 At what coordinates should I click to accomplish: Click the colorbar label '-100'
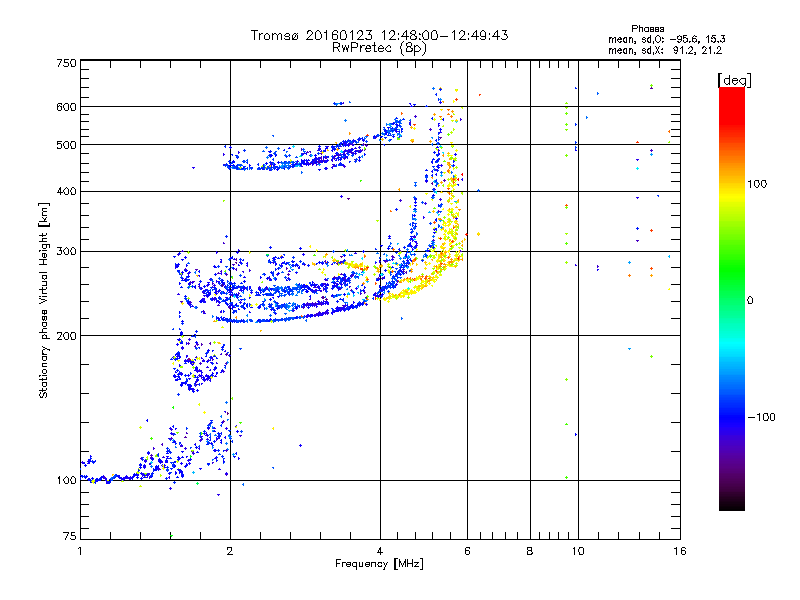click(761, 417)
